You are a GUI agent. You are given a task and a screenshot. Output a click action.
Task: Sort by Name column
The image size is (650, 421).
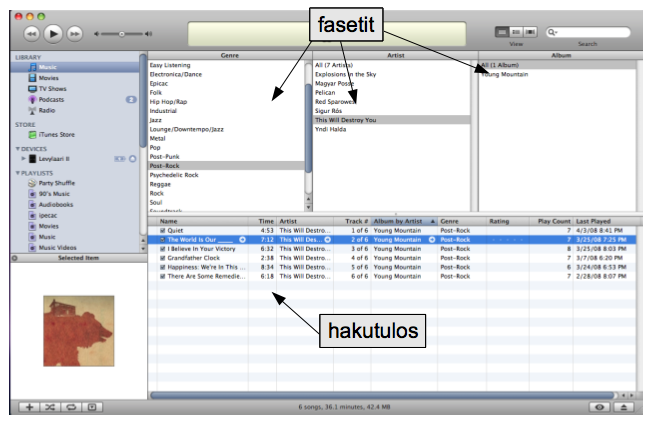(x=202, y=221)
